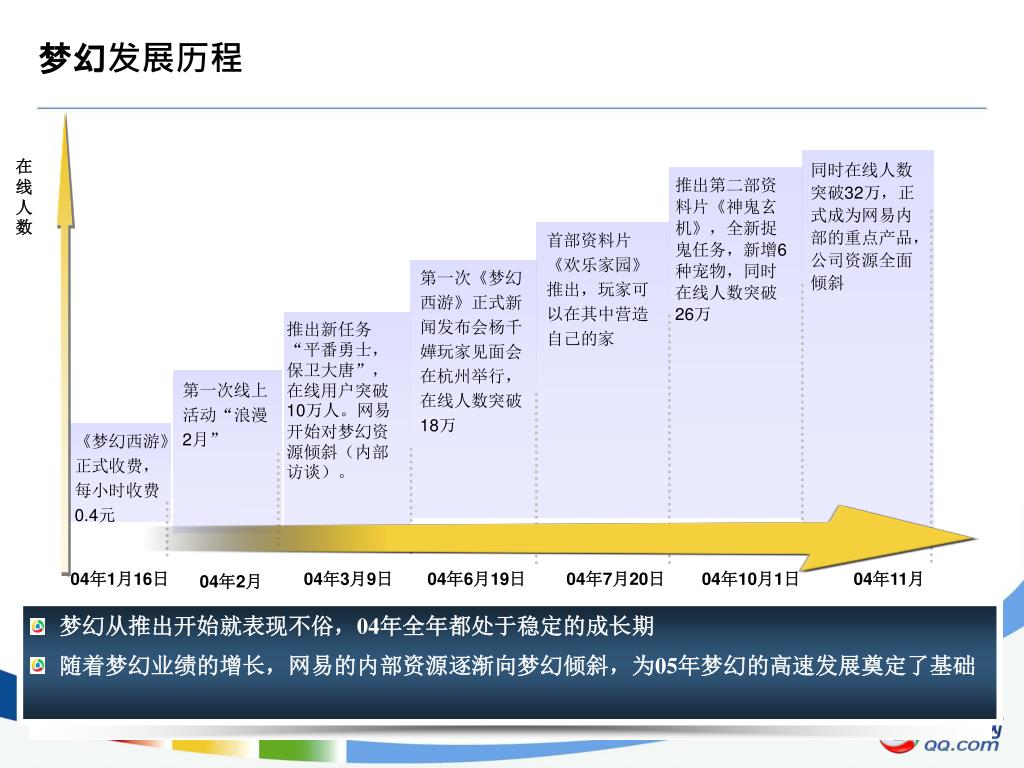The width and height of the screenshot is (1024, 768).
Task: Click the date label 04年7月20日
Action: tap(615, 579)
